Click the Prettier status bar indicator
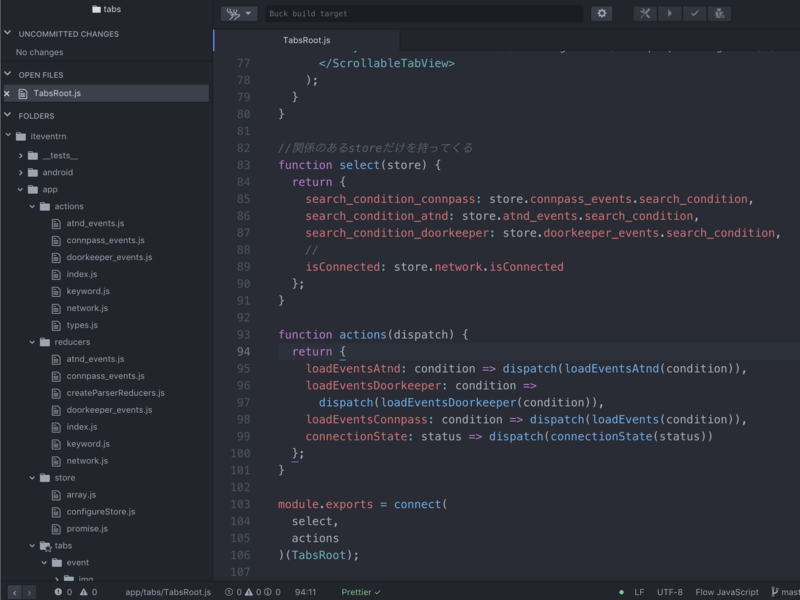This screenshot has height=600, width=800. [361, 592]
